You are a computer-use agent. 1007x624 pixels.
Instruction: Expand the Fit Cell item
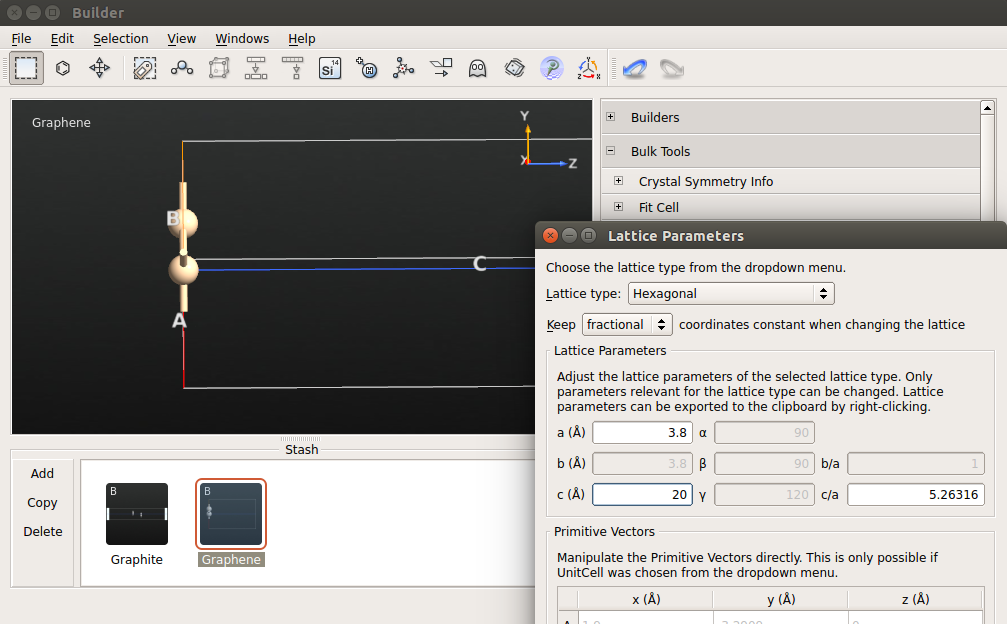618,207
